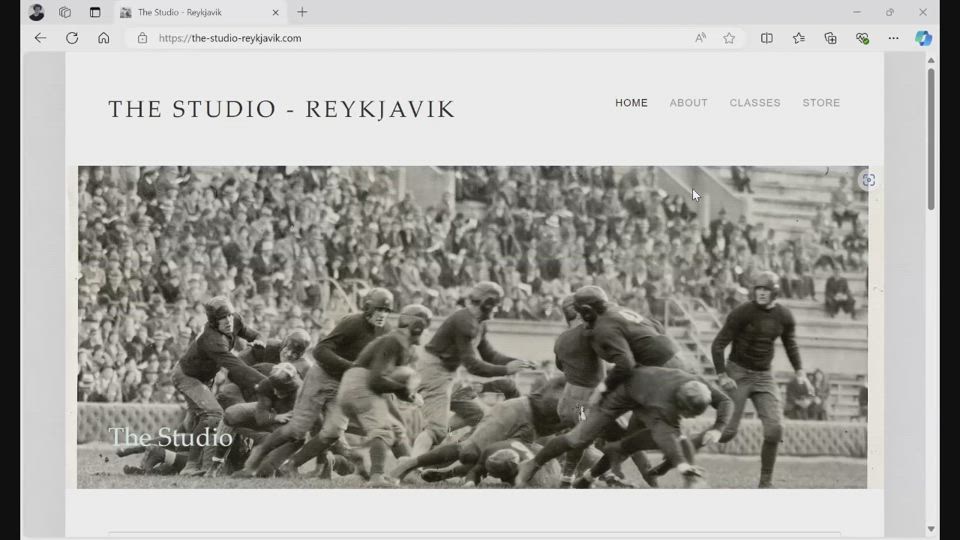Open Split screen view
This screenshot has height=540, width=960.
click(x=767, y=38)
